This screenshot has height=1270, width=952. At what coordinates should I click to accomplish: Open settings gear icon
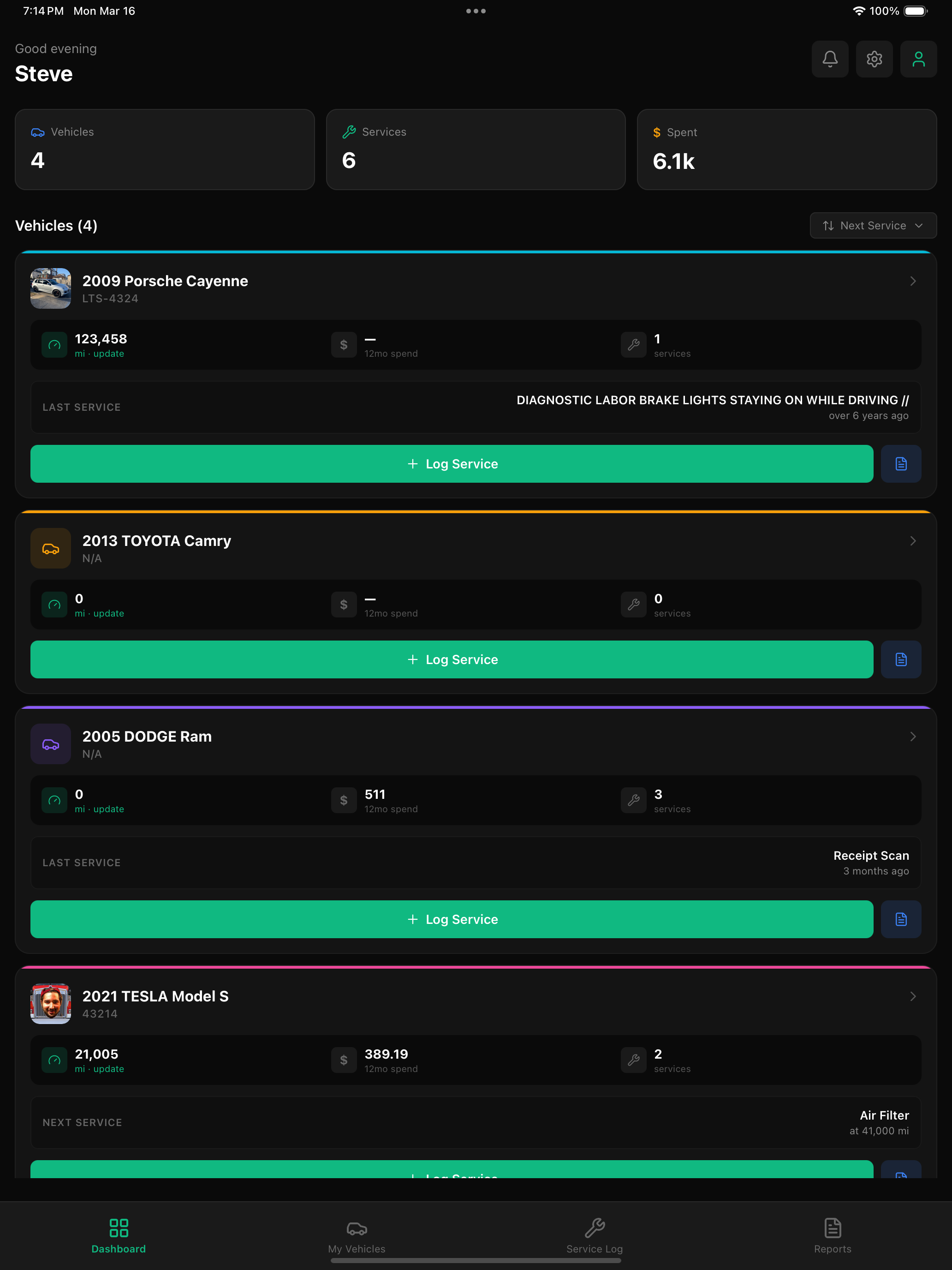point(874,59)
